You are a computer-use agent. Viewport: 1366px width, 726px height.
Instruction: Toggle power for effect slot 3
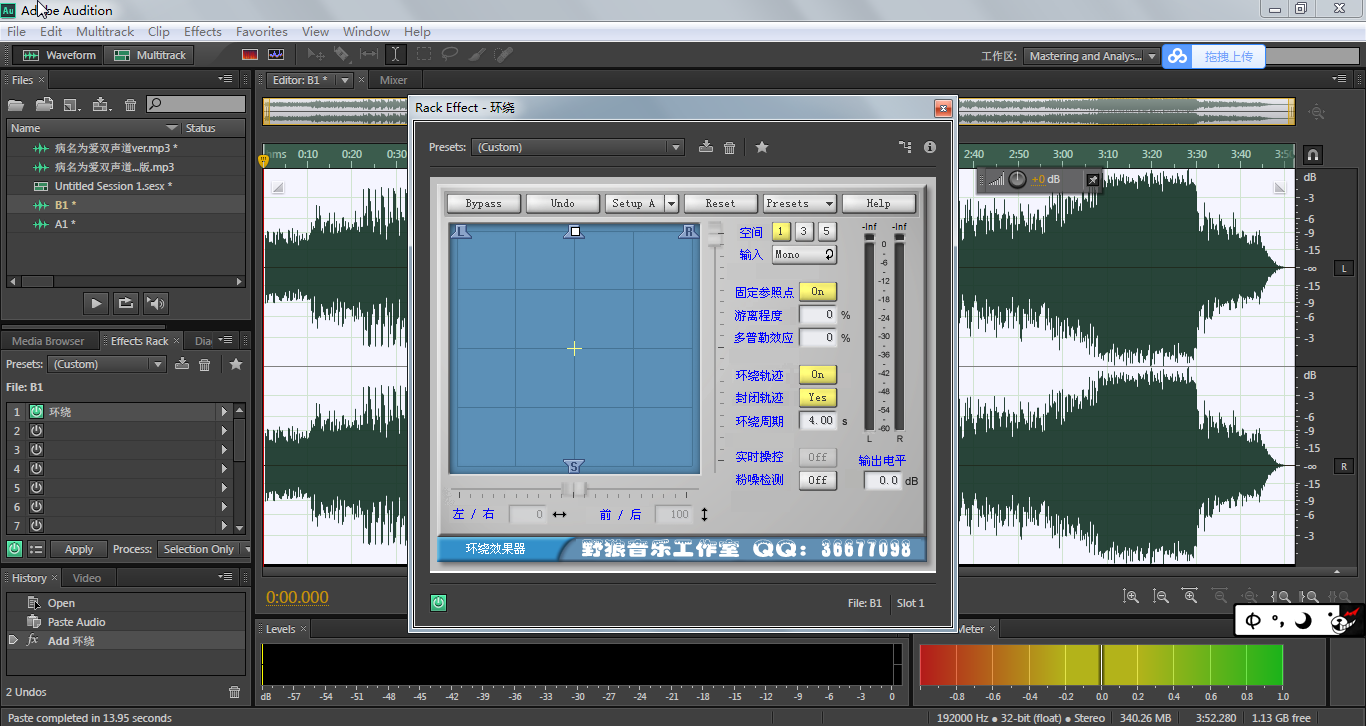[x=36, y=449]
